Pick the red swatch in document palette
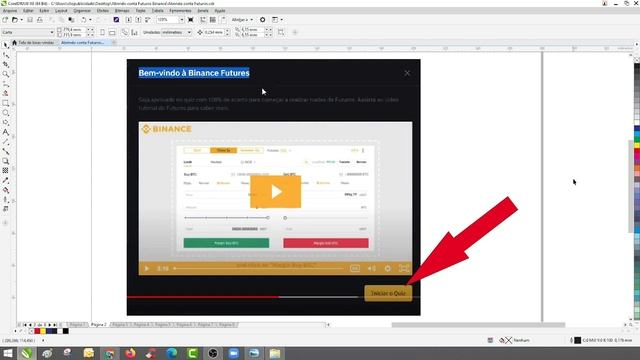Viewport: 640px width, 360px height. pos(37,331)
